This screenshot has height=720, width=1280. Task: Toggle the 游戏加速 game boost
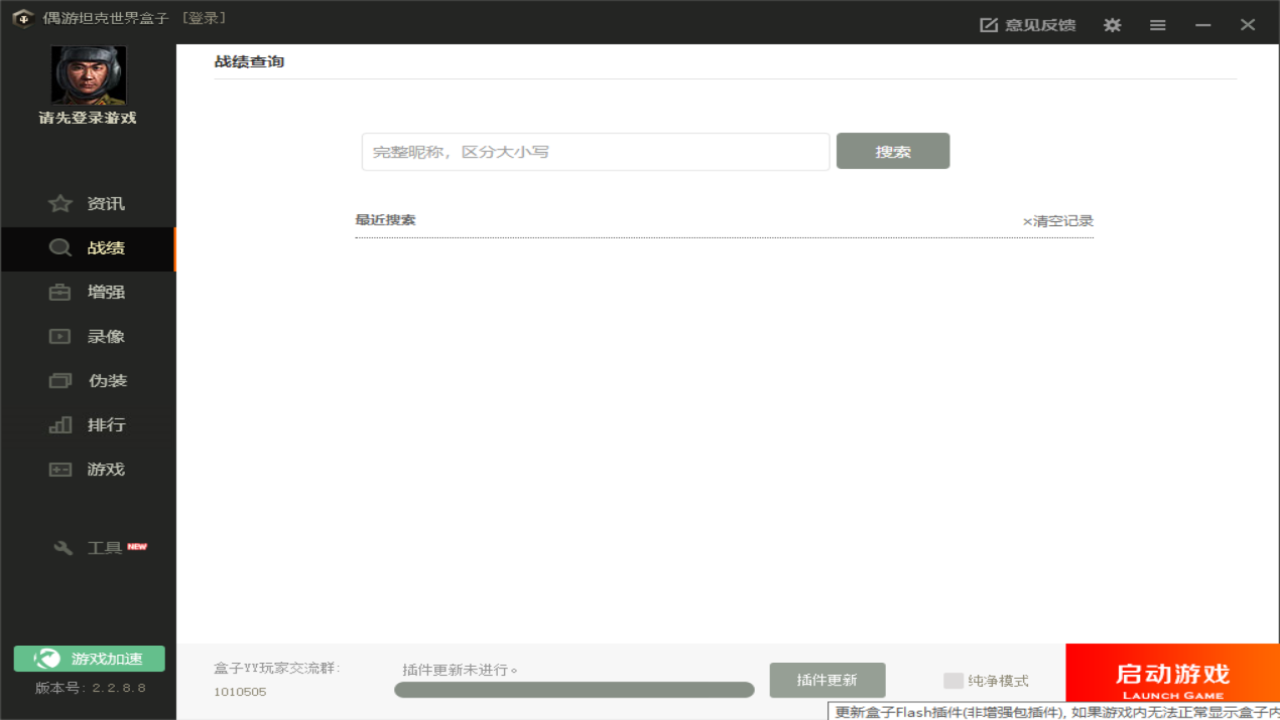pyautogui.click(x=88, y=658)
